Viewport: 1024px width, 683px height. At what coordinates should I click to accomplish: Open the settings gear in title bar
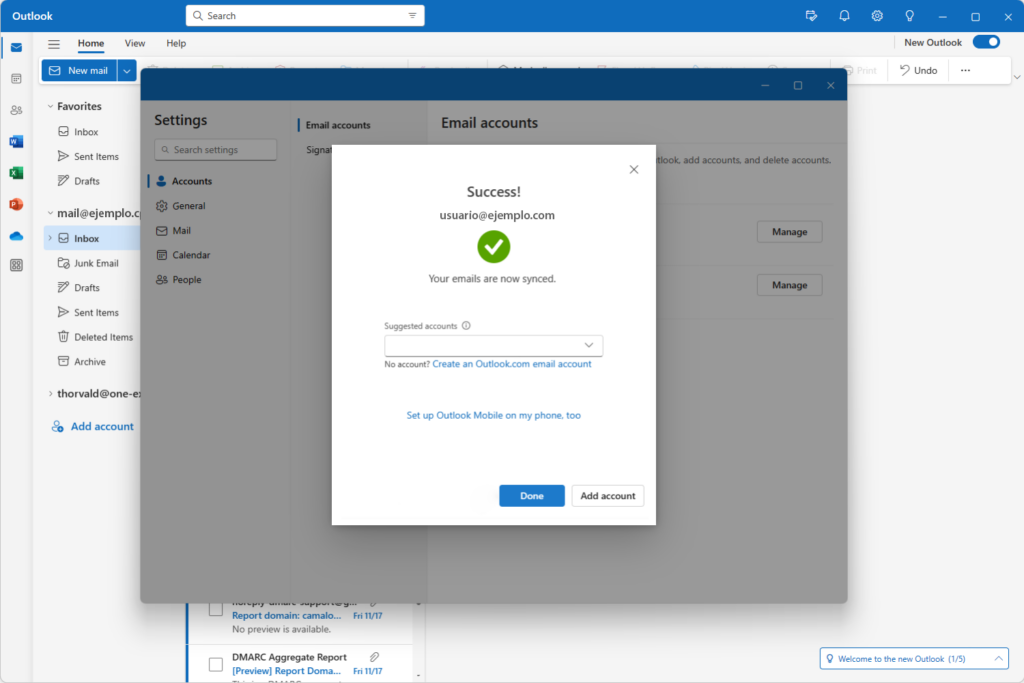[x=877, y=16]
